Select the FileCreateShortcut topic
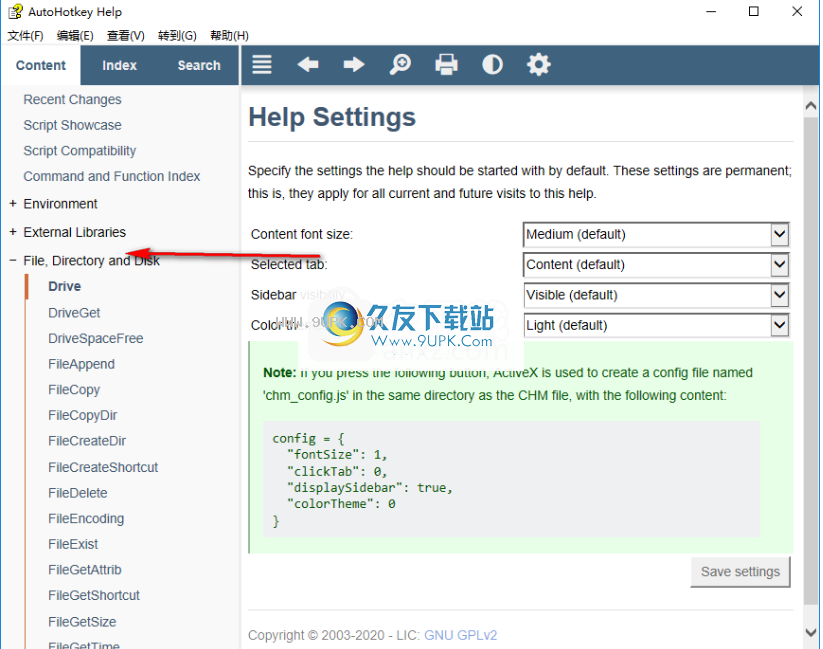 coord(103,467)
